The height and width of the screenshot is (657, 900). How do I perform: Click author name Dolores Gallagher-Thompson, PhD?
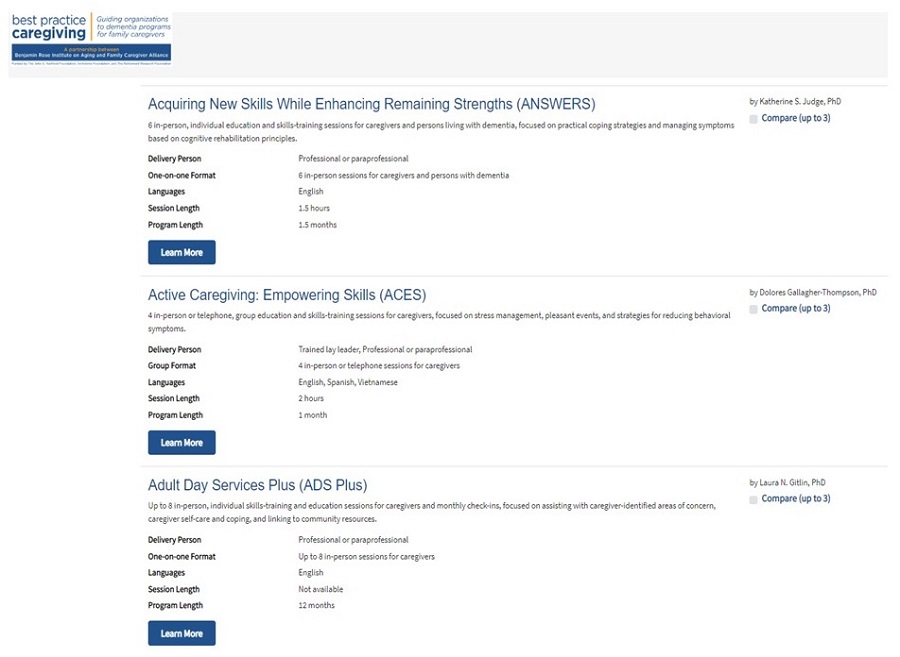(x=812, y=293)
